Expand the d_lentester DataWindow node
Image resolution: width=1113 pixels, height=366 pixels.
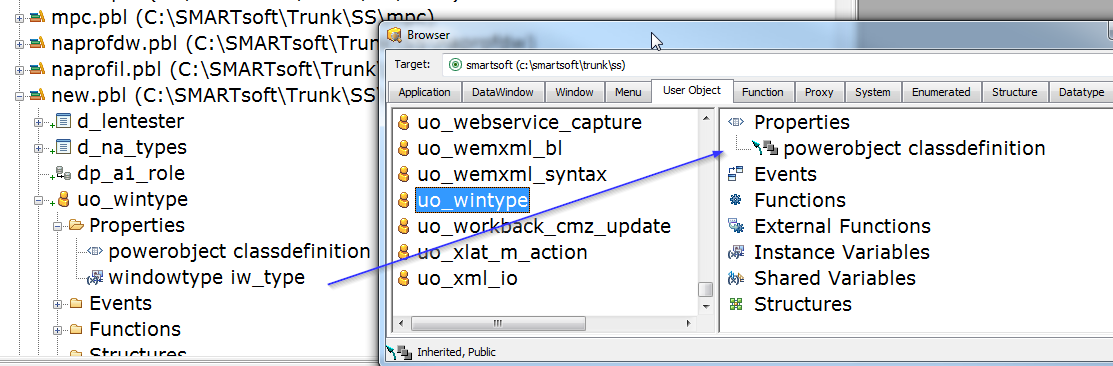[x=39, y=122]
